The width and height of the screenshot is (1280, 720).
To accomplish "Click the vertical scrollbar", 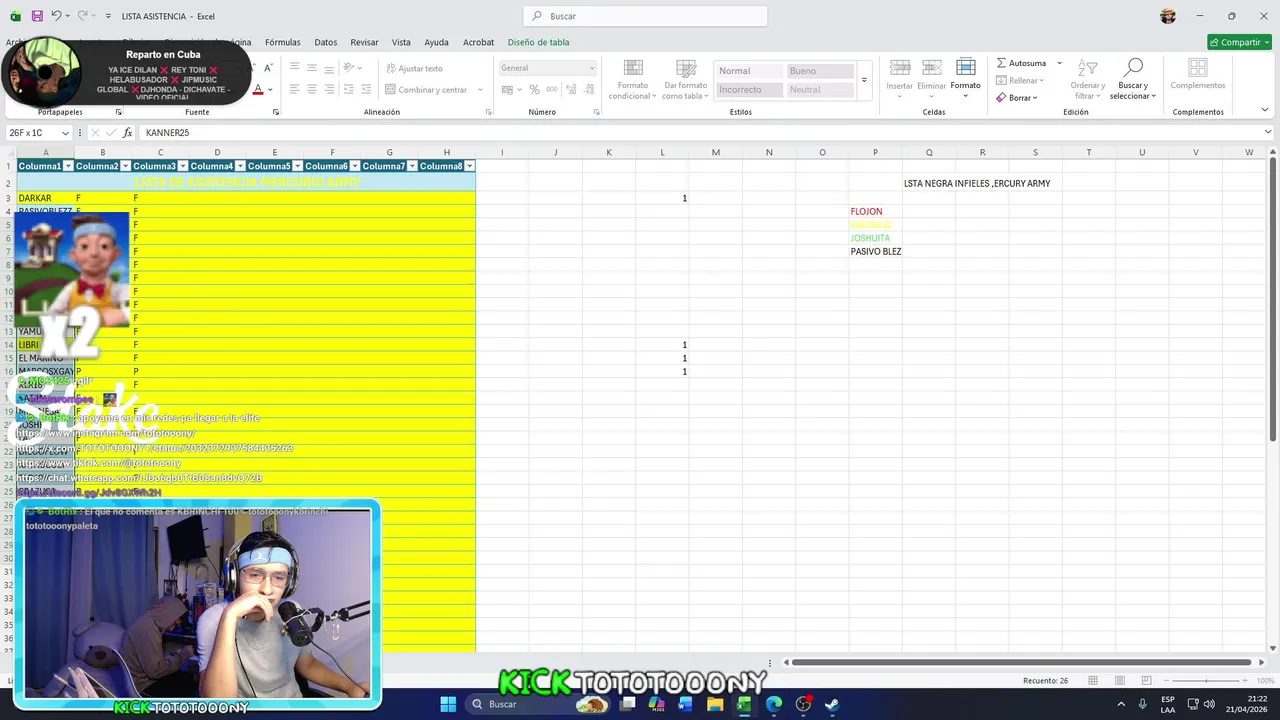I will [1273, 300].
